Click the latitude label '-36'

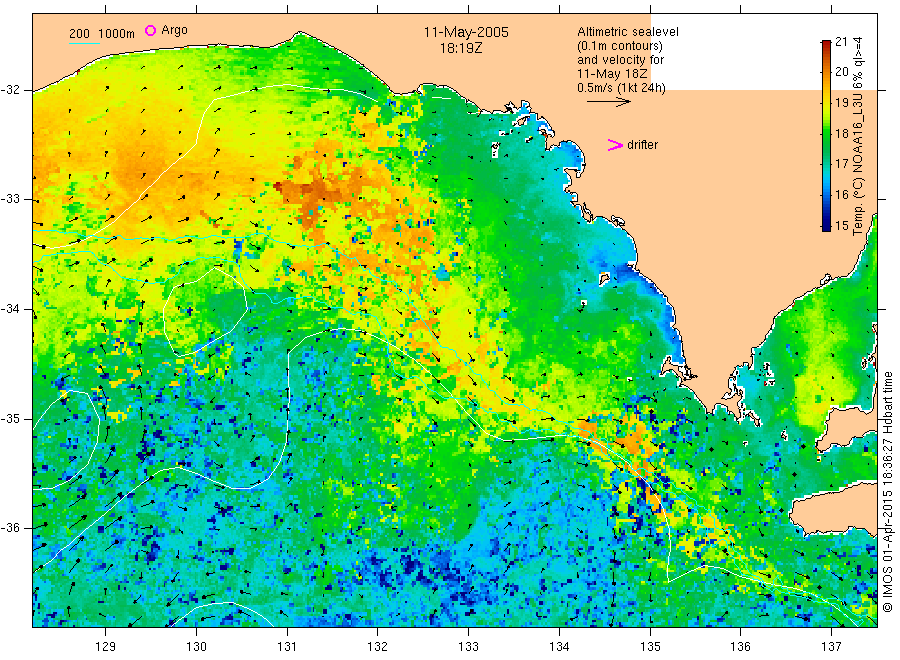click(x=10, y=527)
